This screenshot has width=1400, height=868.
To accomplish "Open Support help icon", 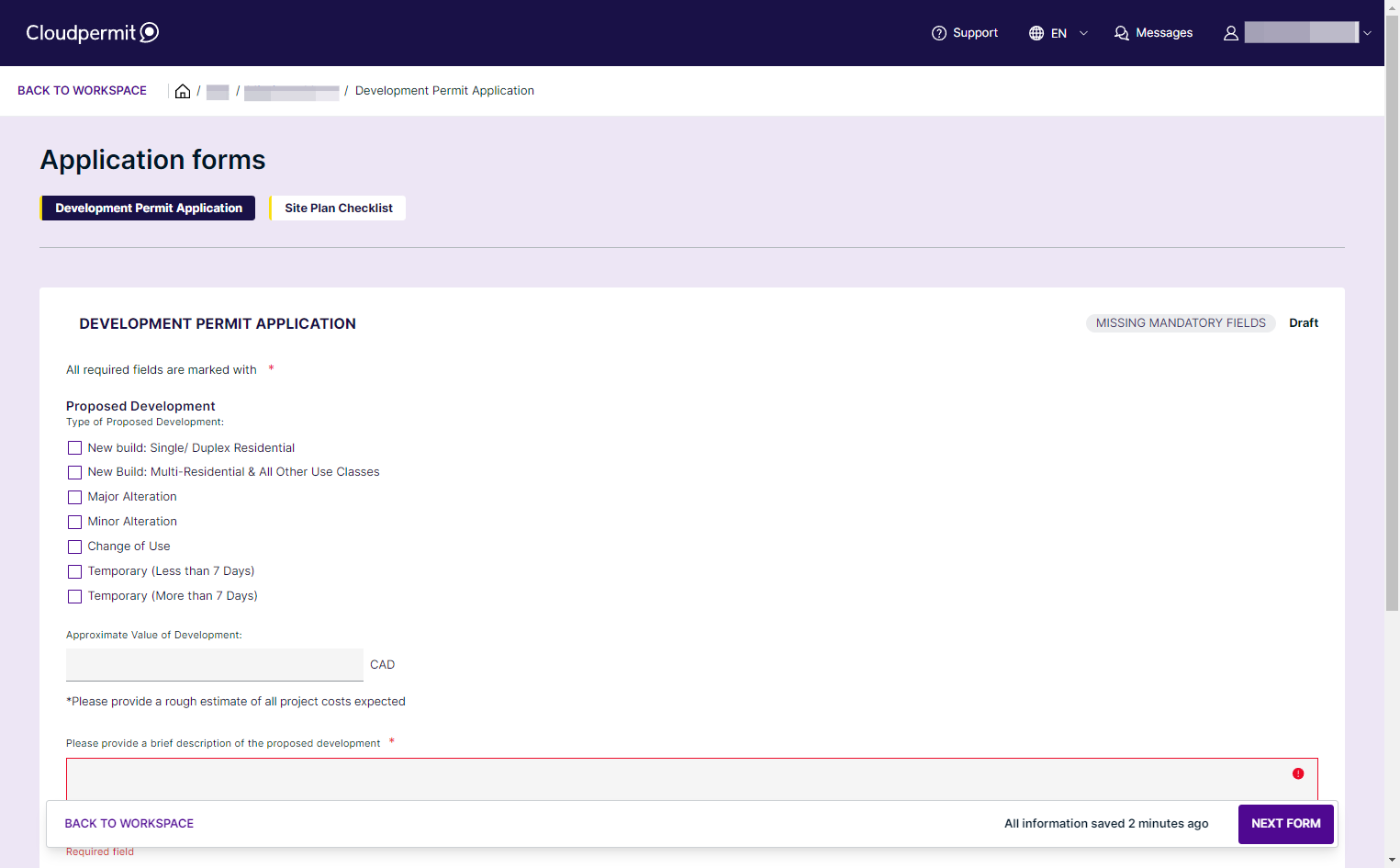I will pos(939,33).
